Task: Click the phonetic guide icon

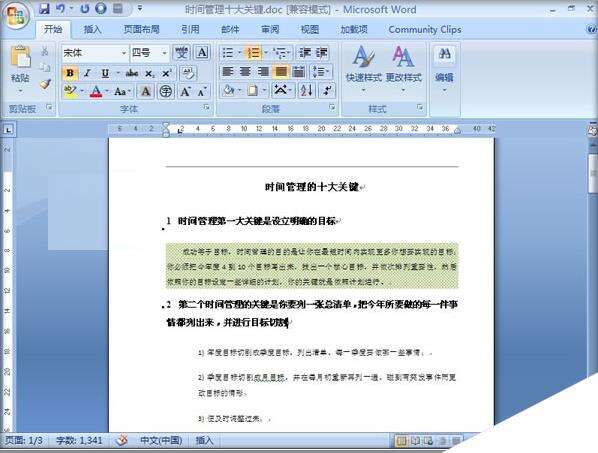Action: [181, 53]
